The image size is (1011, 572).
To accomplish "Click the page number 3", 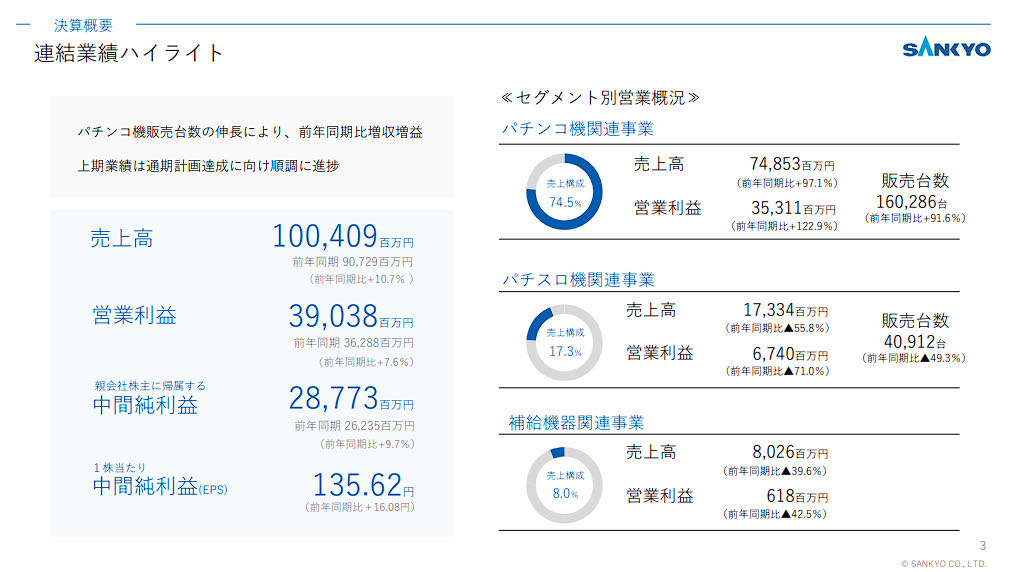I will 982,545.
